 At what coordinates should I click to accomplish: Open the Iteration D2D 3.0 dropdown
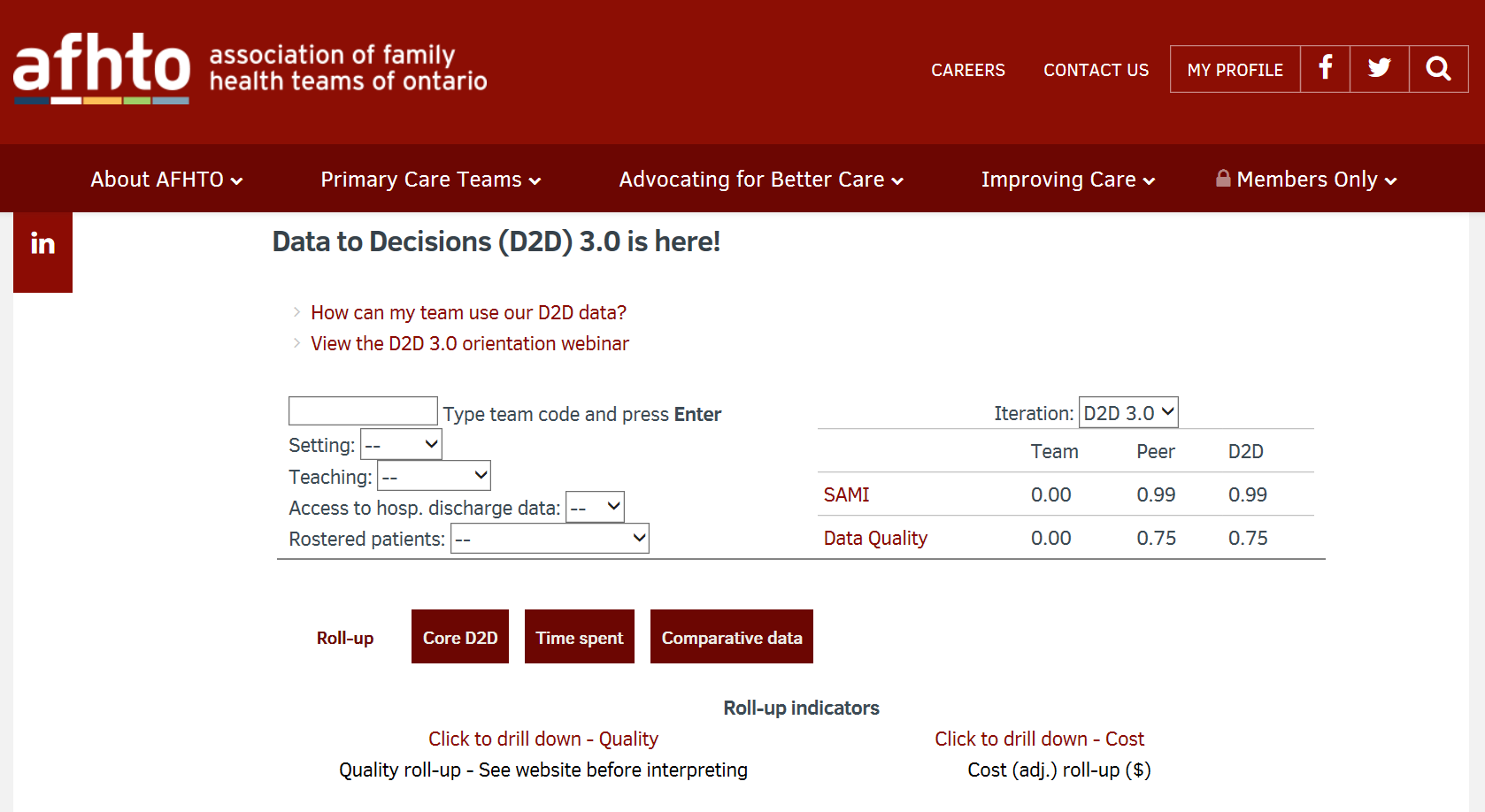(1128, 413)
